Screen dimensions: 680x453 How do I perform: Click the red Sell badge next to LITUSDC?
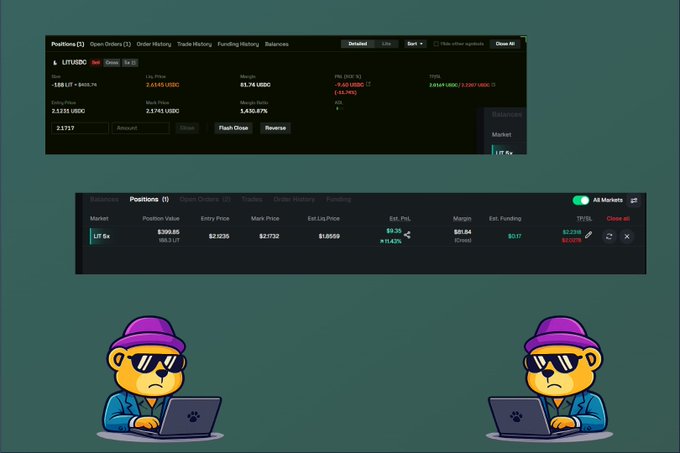(x=96, y=62)
